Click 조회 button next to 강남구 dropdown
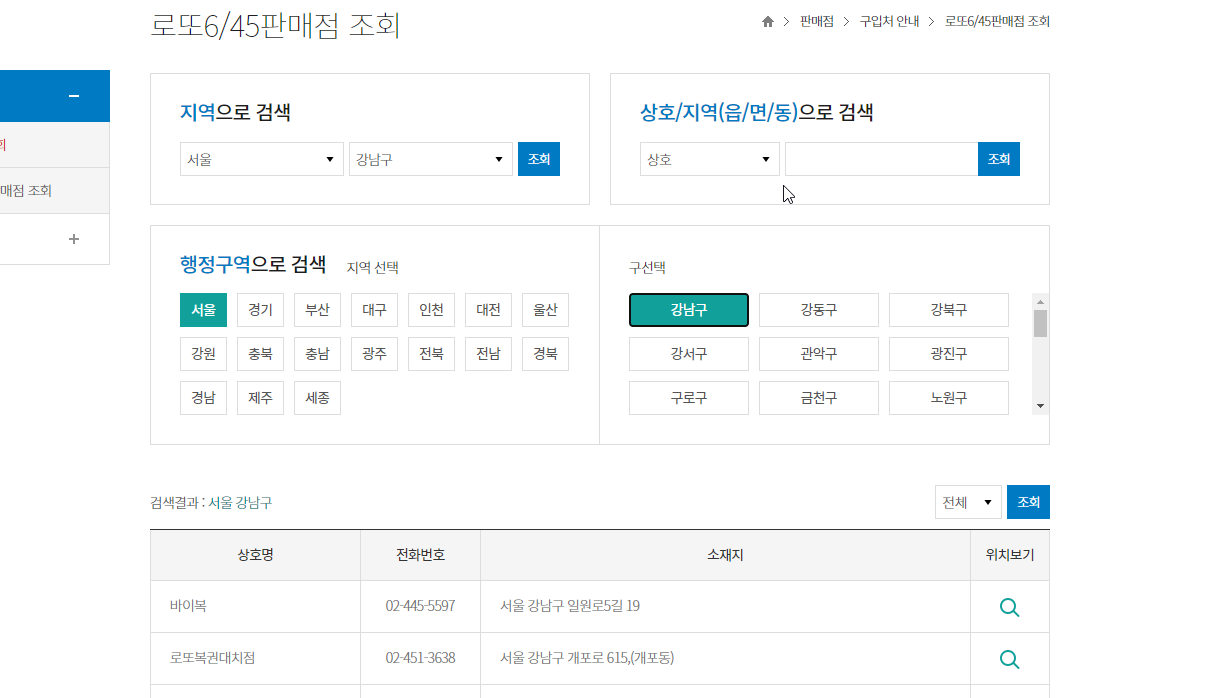The height and width of the screenshot is (698, 1220). 539,159
